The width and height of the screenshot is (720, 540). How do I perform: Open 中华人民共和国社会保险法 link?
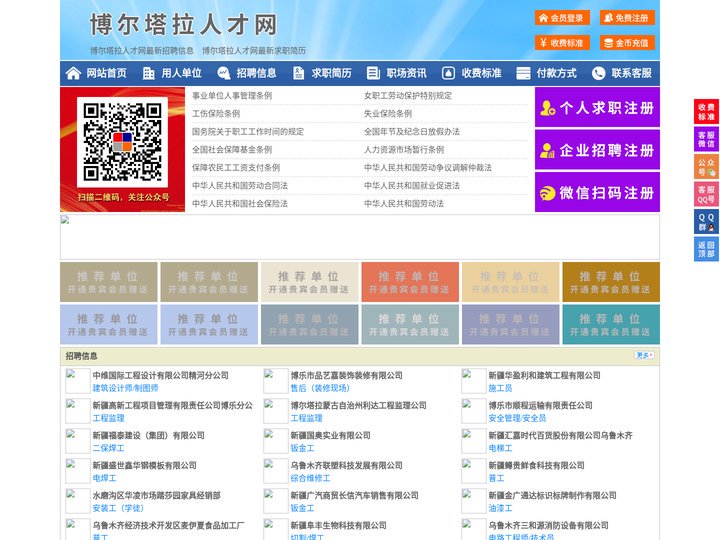click(240, 203)
